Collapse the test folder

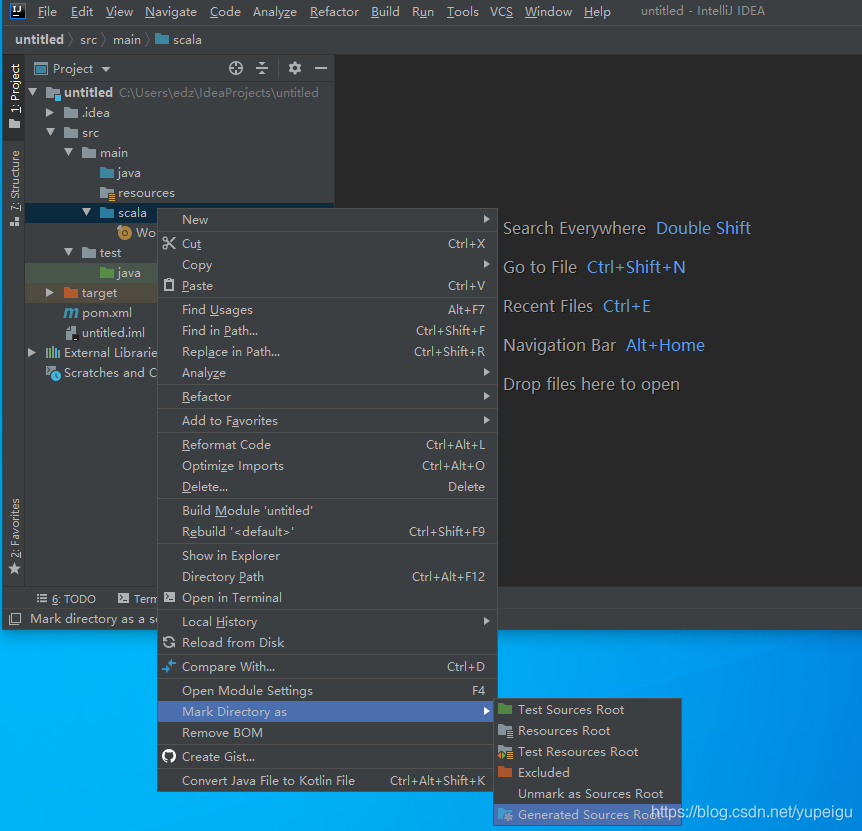tap(69, 252)
